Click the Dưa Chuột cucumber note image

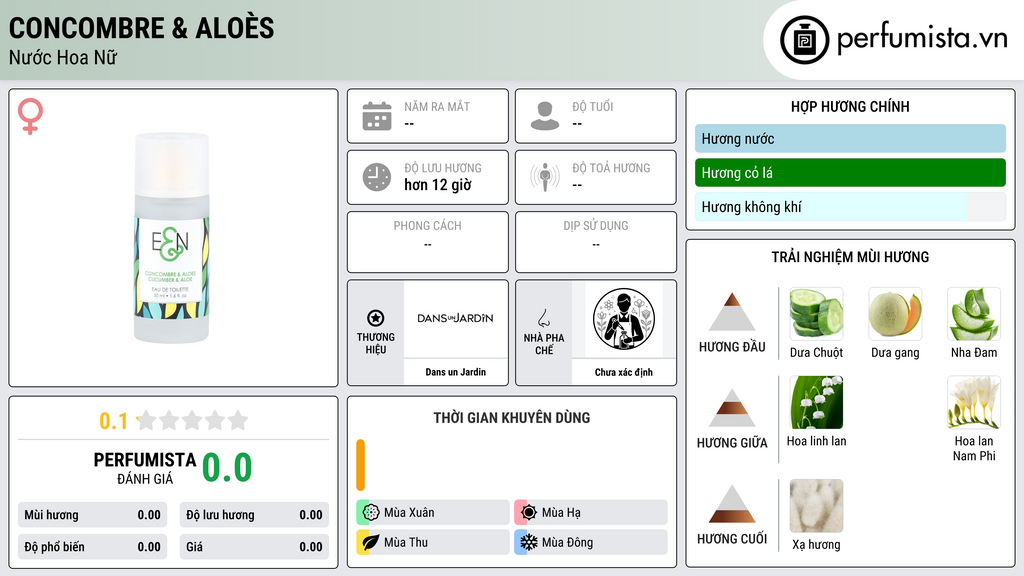point(816,314)
